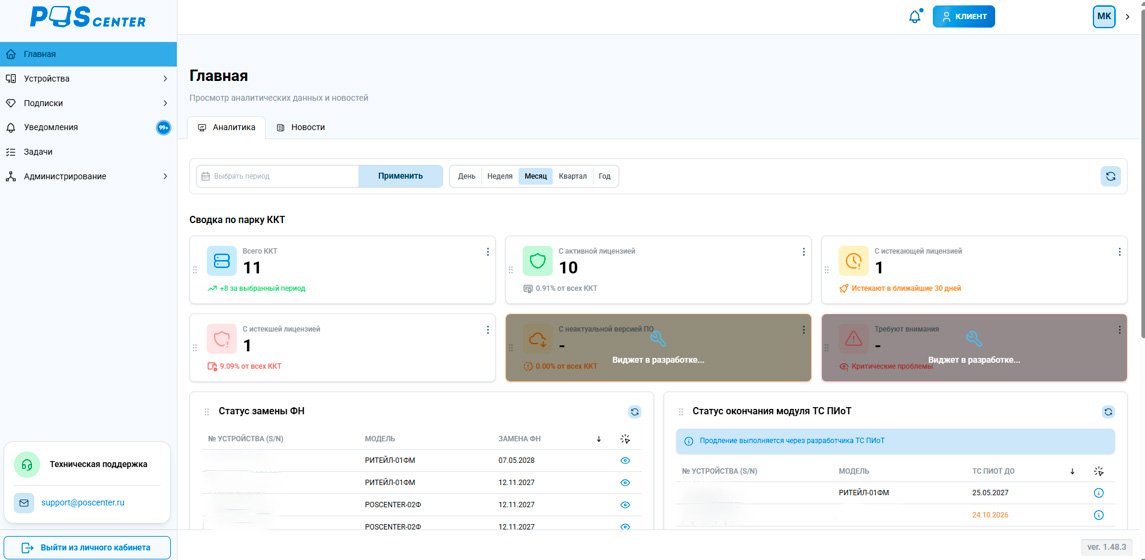Image resolution: width=1145 pixels, height=560 pixels.
Task: Sort Замена ФН column with the arrow
Action: click(599, 439)
